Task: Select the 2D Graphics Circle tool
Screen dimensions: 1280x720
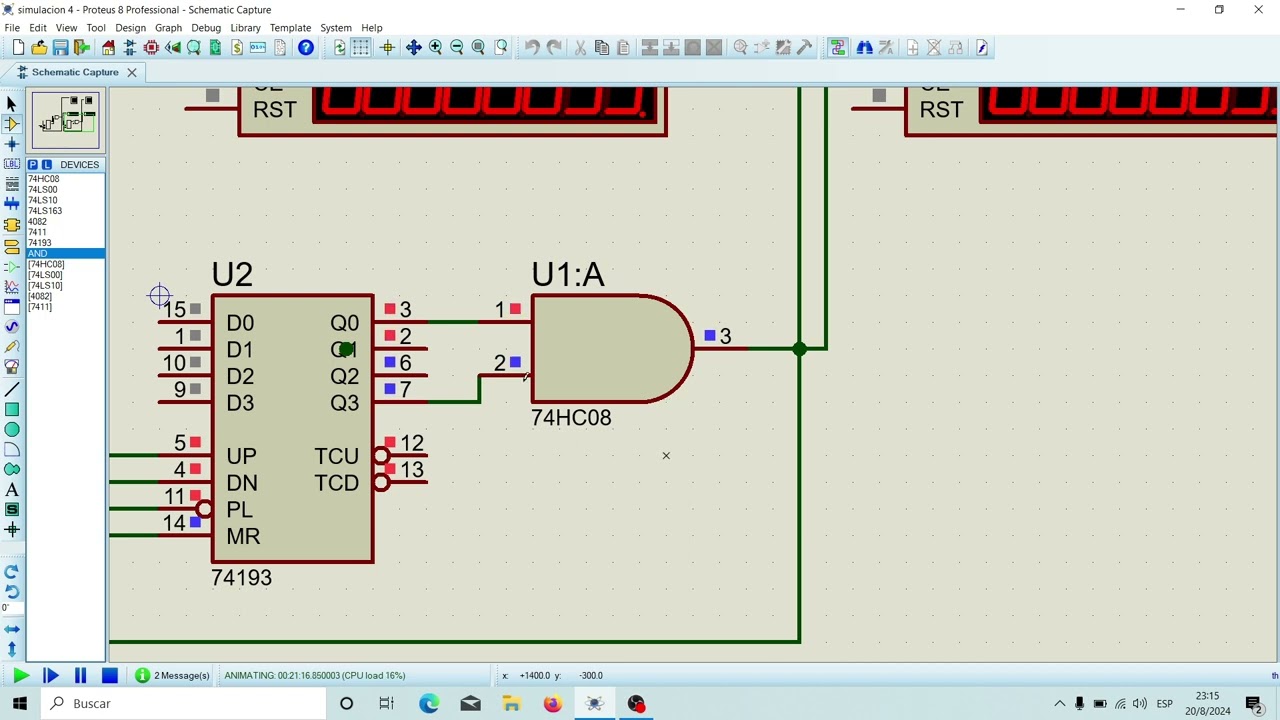Action: (x=12, y=429)
